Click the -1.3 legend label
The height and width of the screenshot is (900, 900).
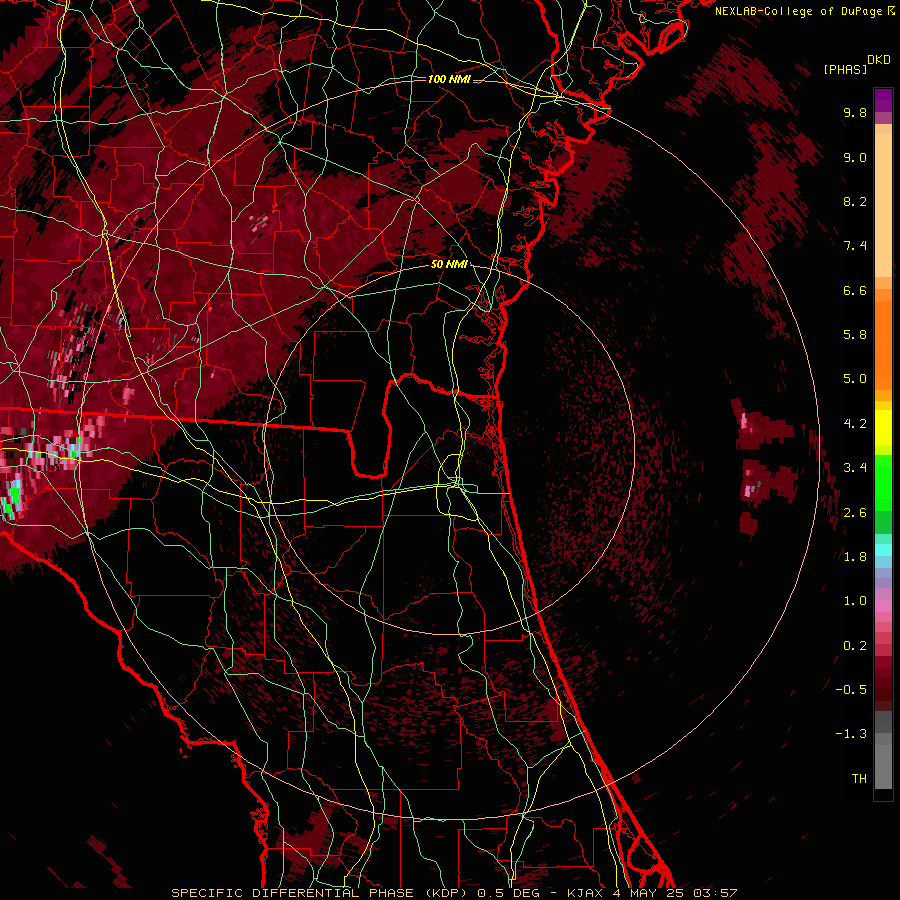(851, 734)
